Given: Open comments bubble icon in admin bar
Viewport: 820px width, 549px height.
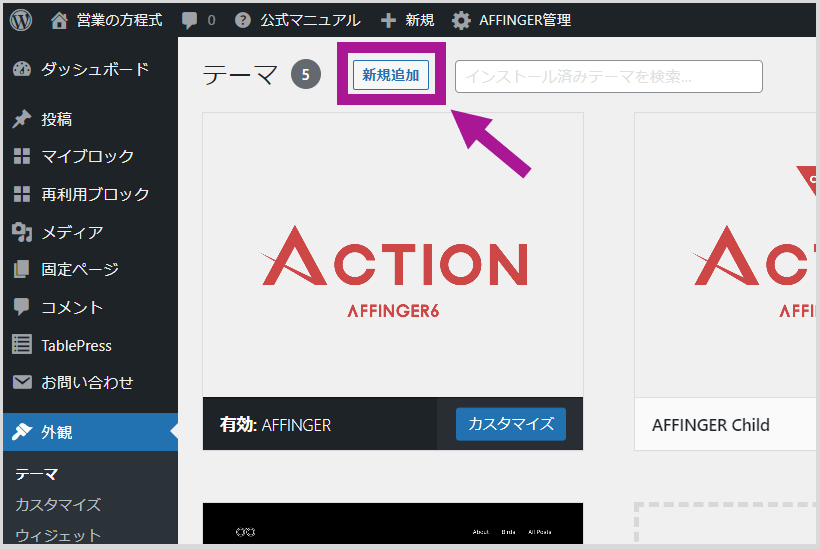Looking at the screenshot, I should (189, 20).
